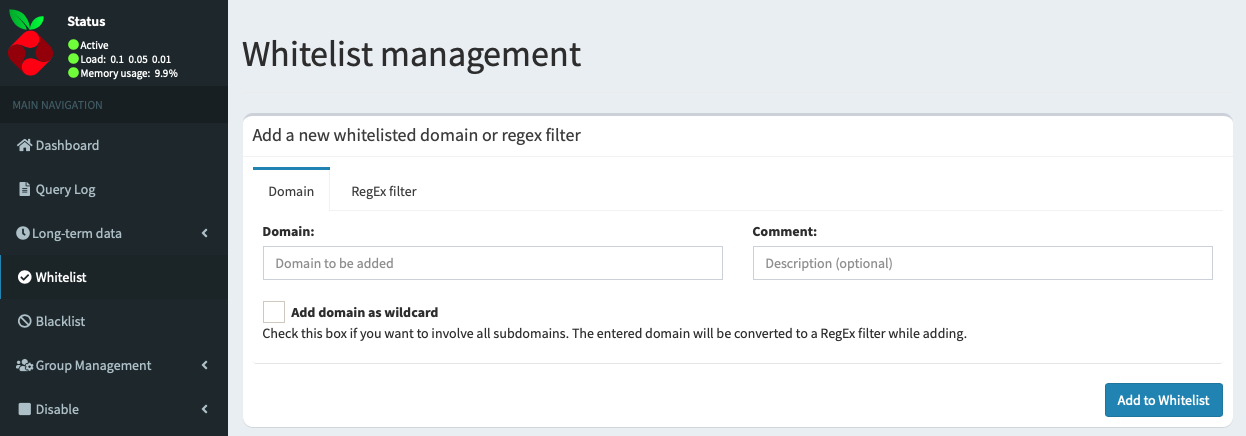Select the Domain tab

click(291, 190)
